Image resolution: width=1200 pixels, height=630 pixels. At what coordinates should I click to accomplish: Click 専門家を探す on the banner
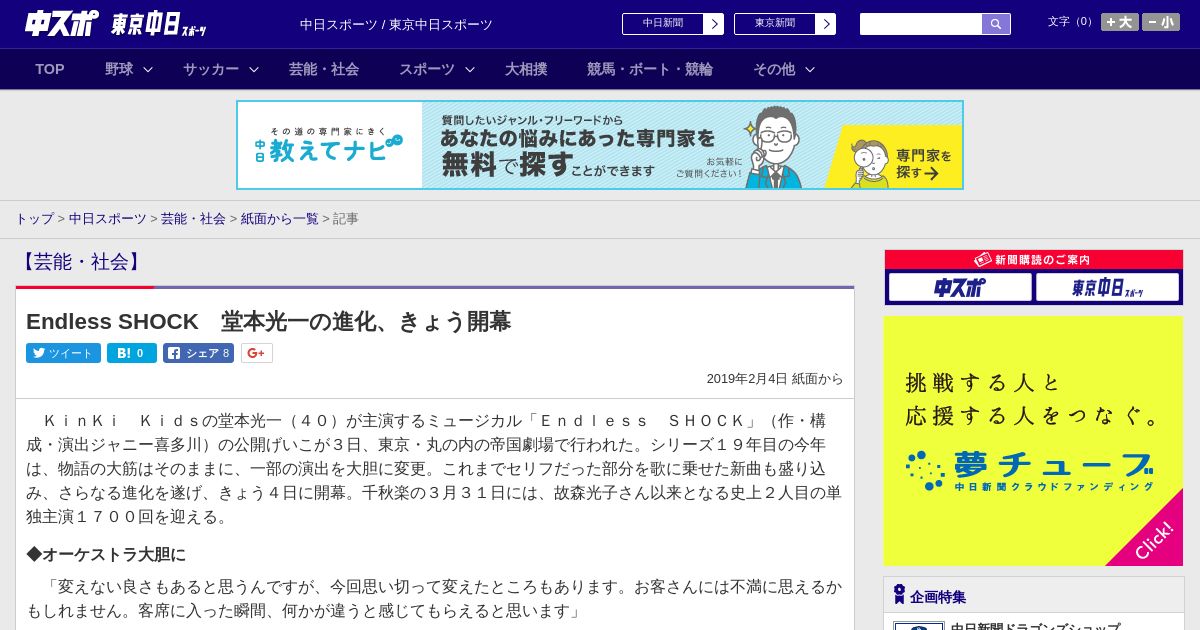point(922,164)
